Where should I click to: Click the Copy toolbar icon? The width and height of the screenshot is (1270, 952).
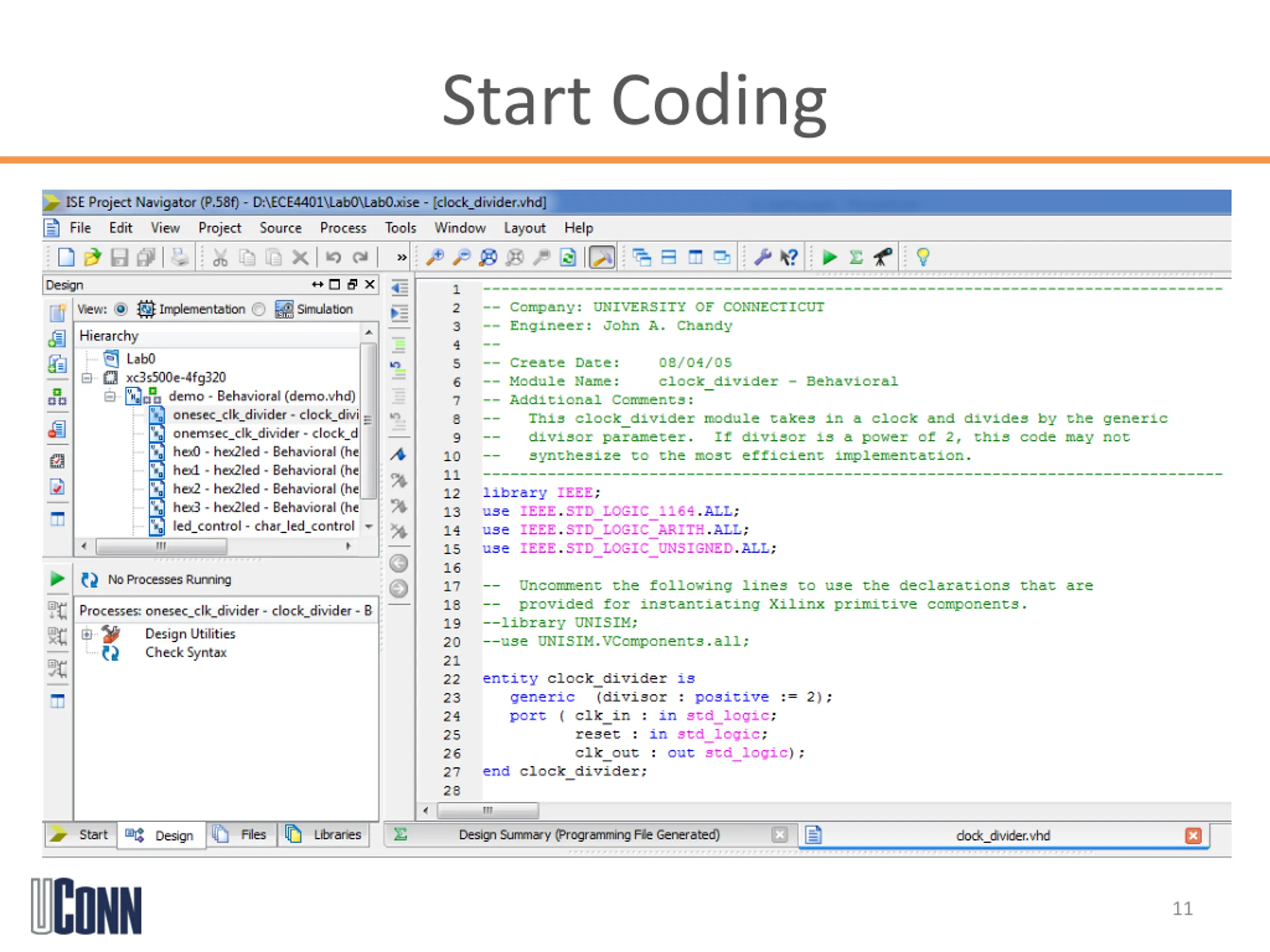click(247, 257)
